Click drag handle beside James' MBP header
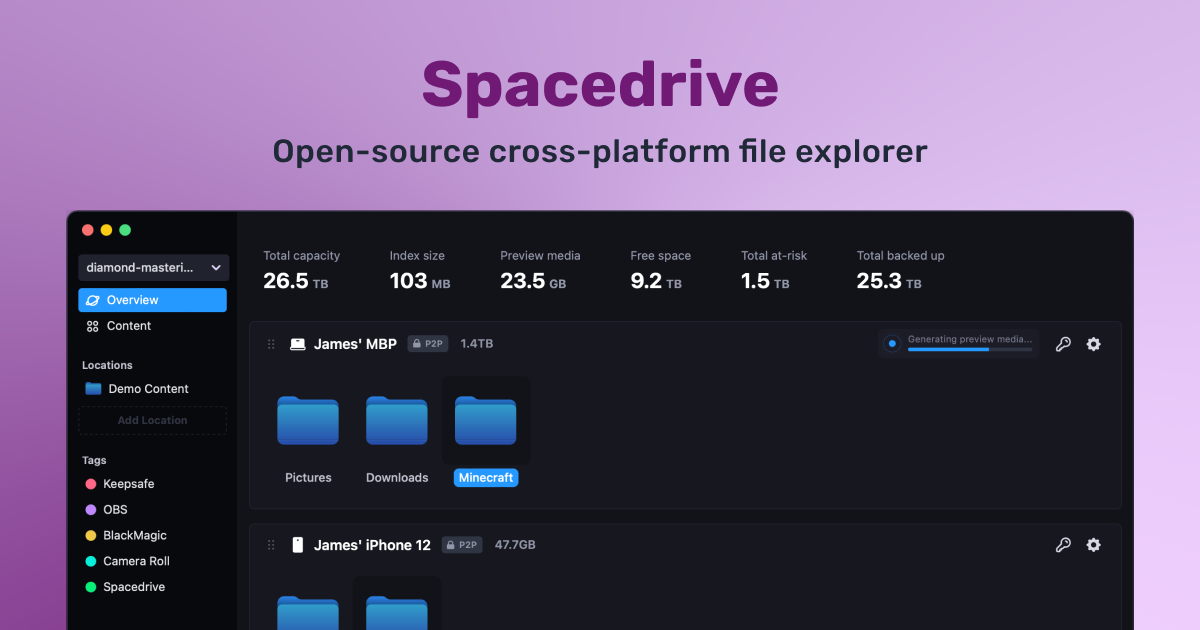1200x630 pixels. [x=270, y=343]
